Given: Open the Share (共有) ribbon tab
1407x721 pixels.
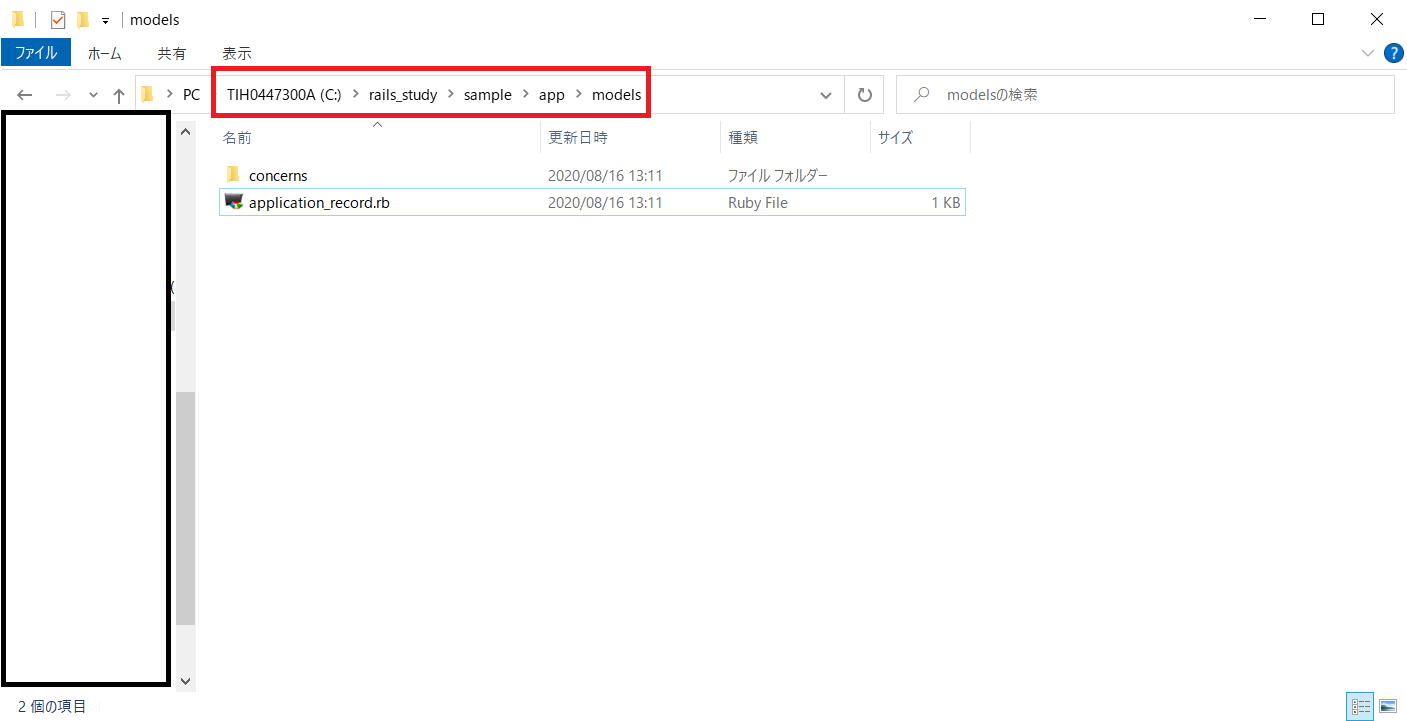Looking at the screenshot, I should pos(171,53).
